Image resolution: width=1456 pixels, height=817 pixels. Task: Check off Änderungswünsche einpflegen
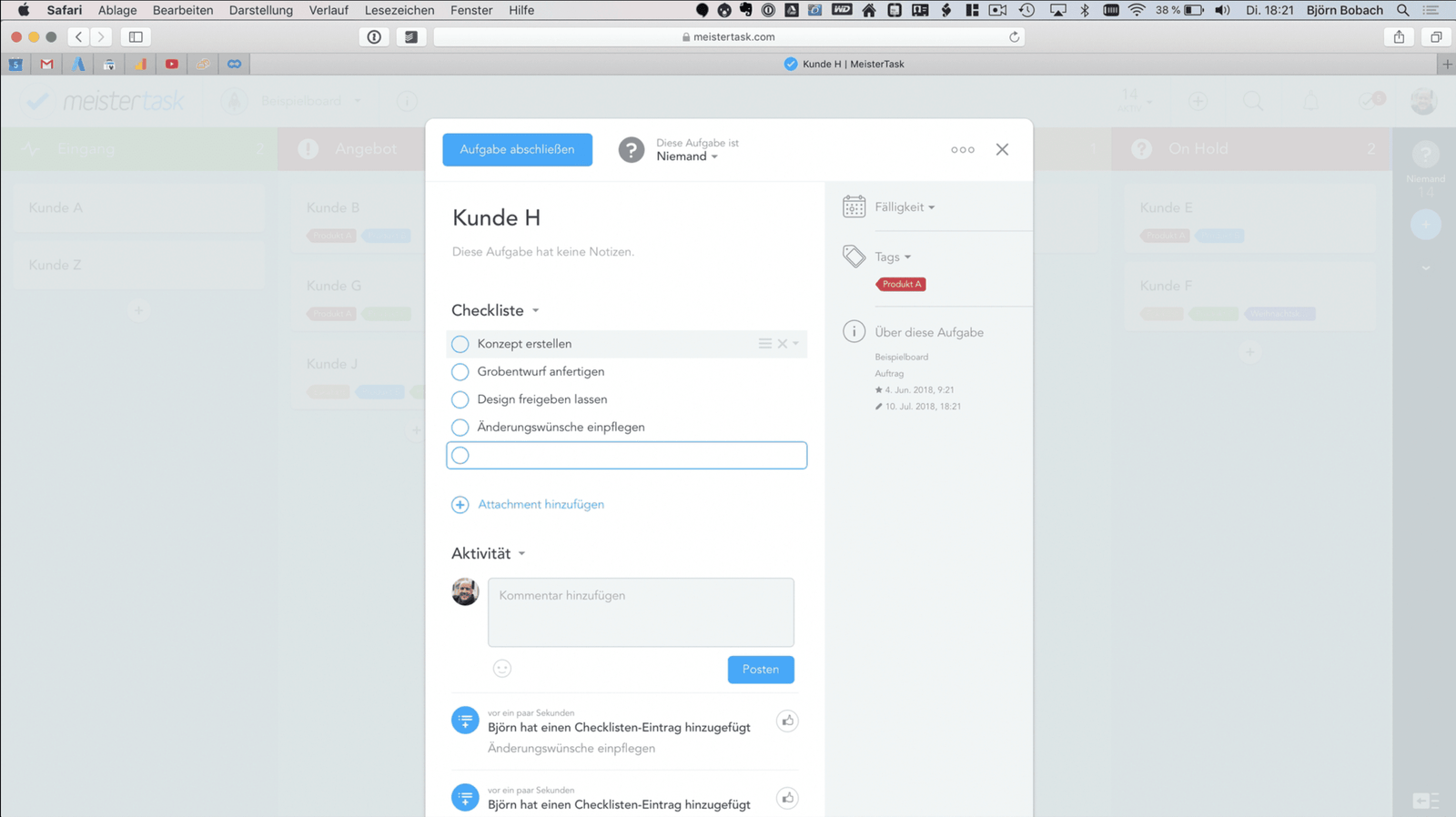tap(460, 428)
